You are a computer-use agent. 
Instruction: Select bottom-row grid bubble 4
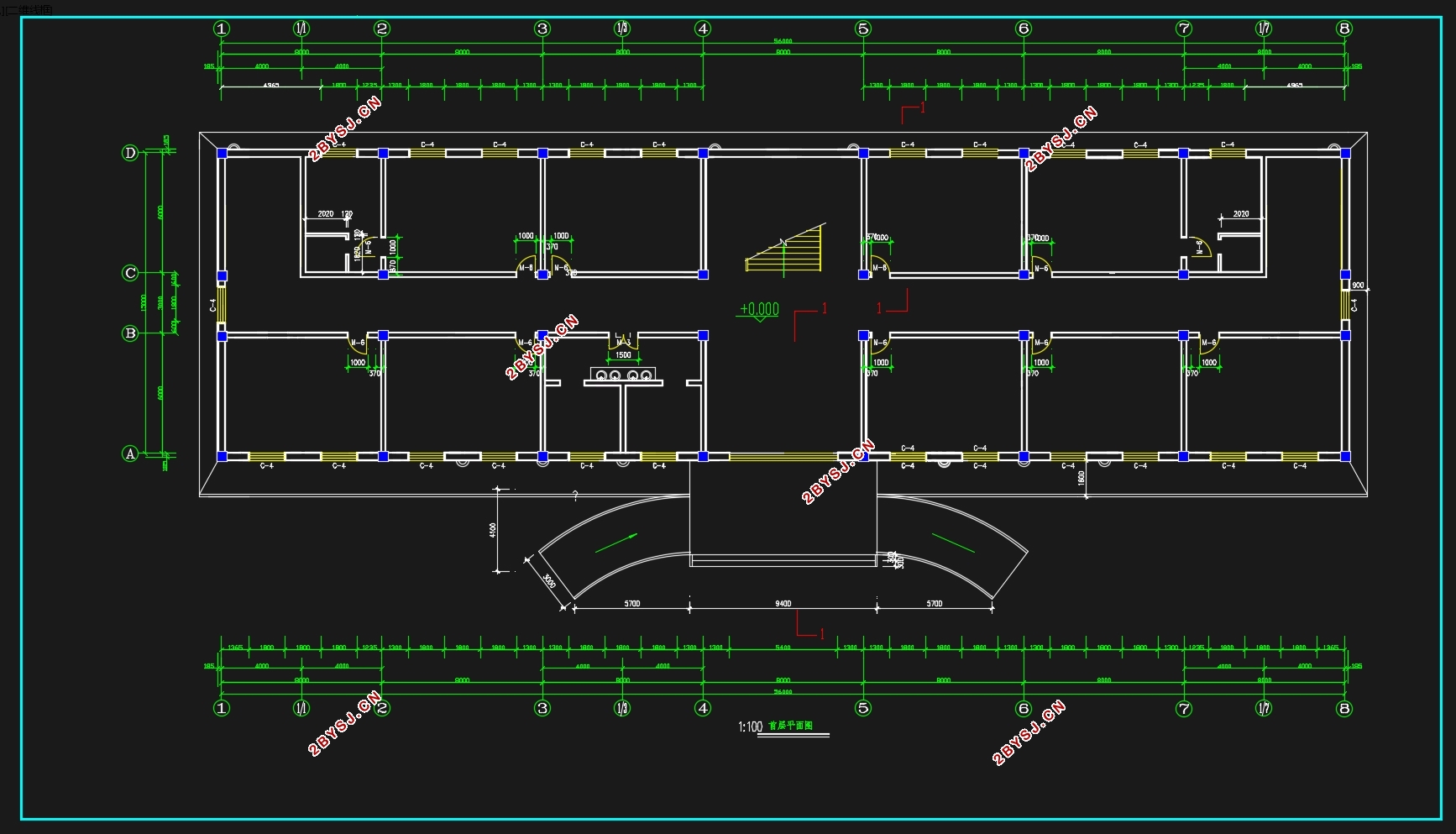click(703, 708)
